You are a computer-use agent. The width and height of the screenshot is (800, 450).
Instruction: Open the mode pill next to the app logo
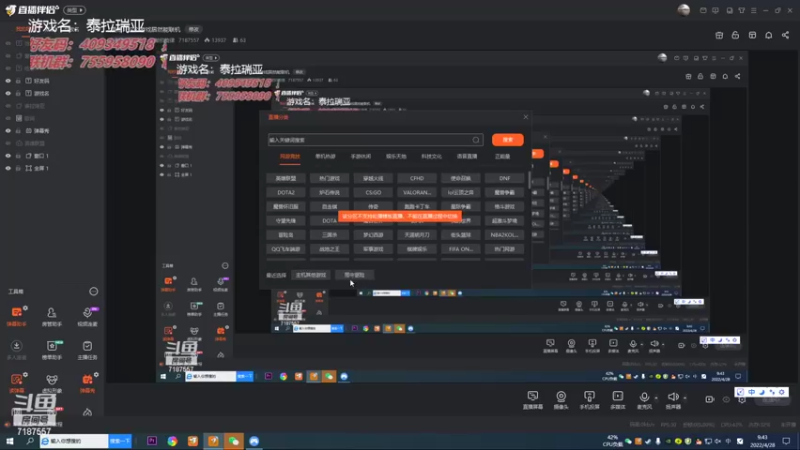(x=75, y=10)
